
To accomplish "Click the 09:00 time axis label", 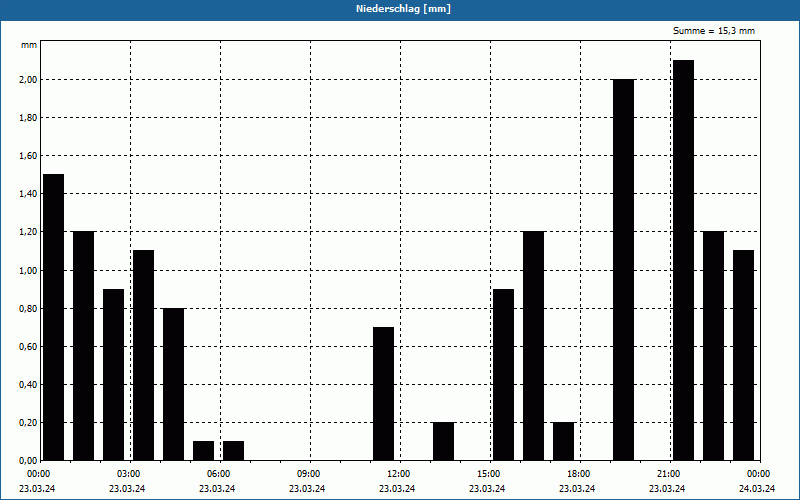I will [x=308, y=474].
